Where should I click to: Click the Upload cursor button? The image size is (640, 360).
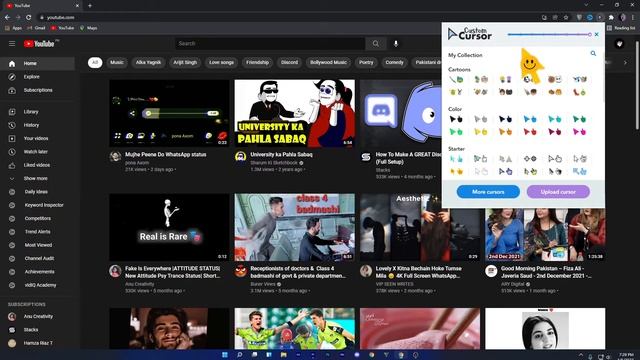(x=558, y=192)
